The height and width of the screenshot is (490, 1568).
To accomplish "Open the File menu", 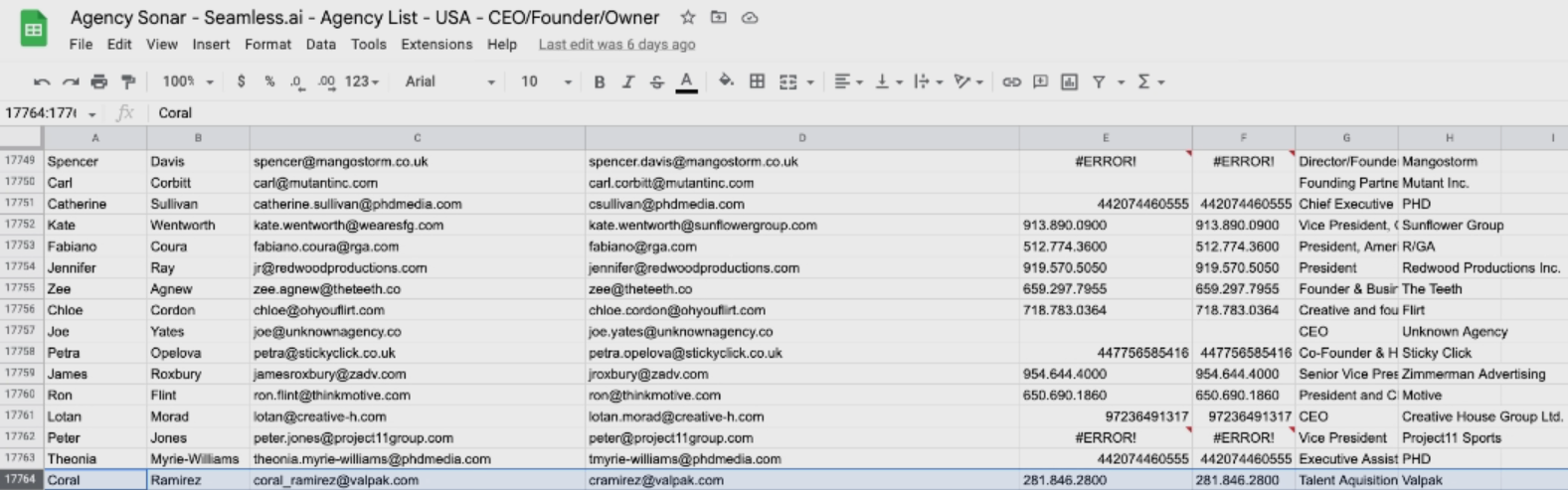I will 81,44.
